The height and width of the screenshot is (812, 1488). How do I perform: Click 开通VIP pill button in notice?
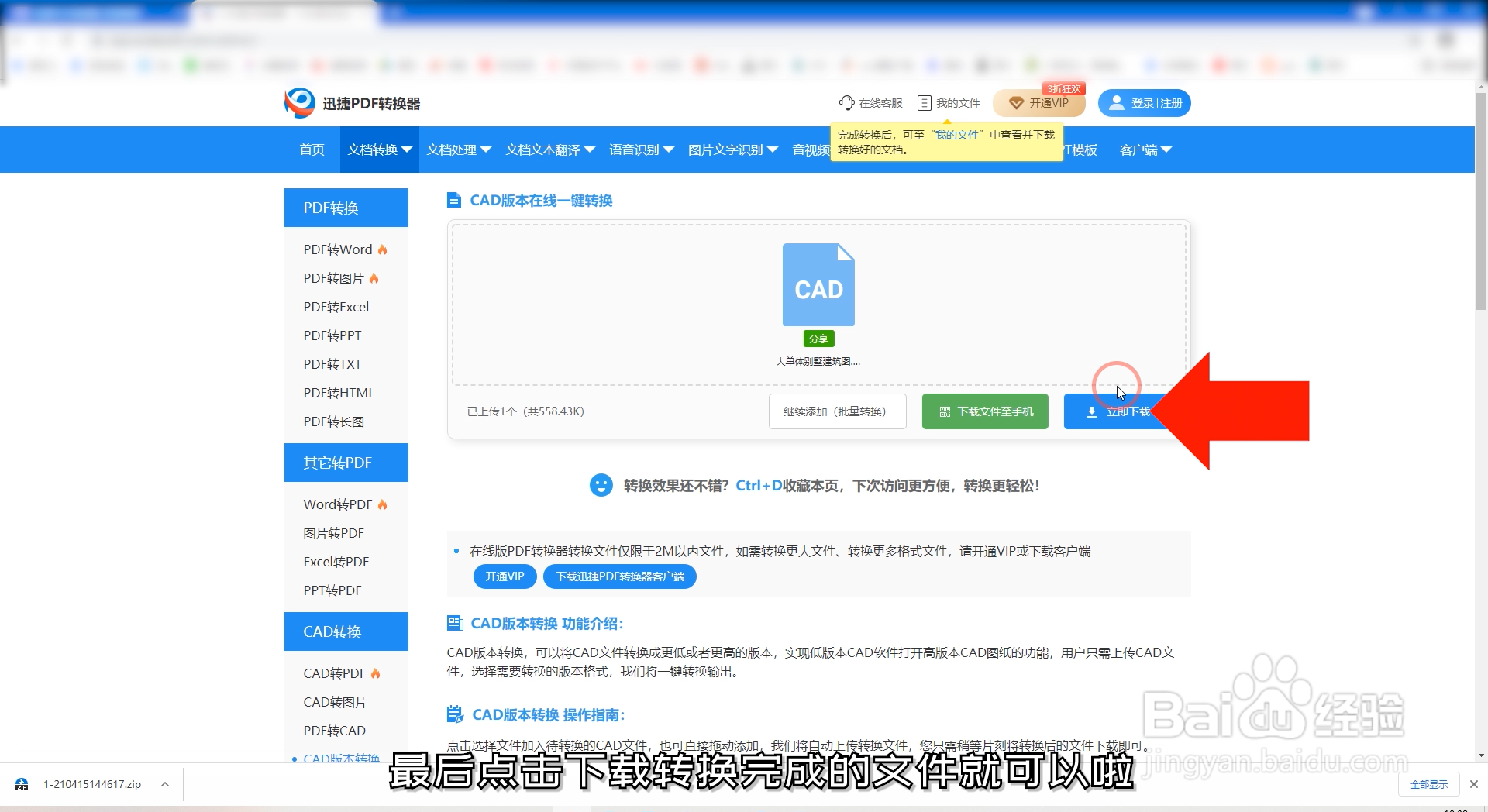[505, 576]
